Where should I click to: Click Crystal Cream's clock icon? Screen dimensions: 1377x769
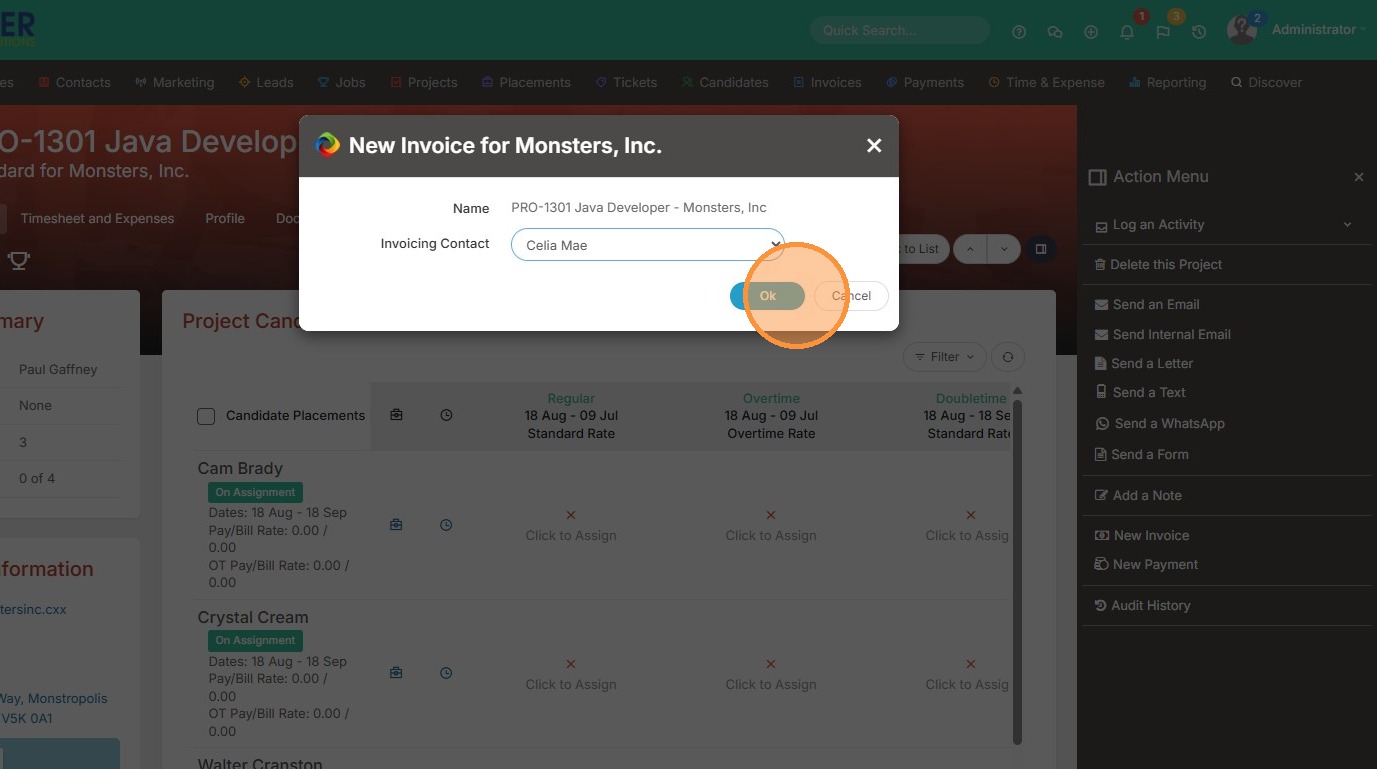(x=446, y=673)
